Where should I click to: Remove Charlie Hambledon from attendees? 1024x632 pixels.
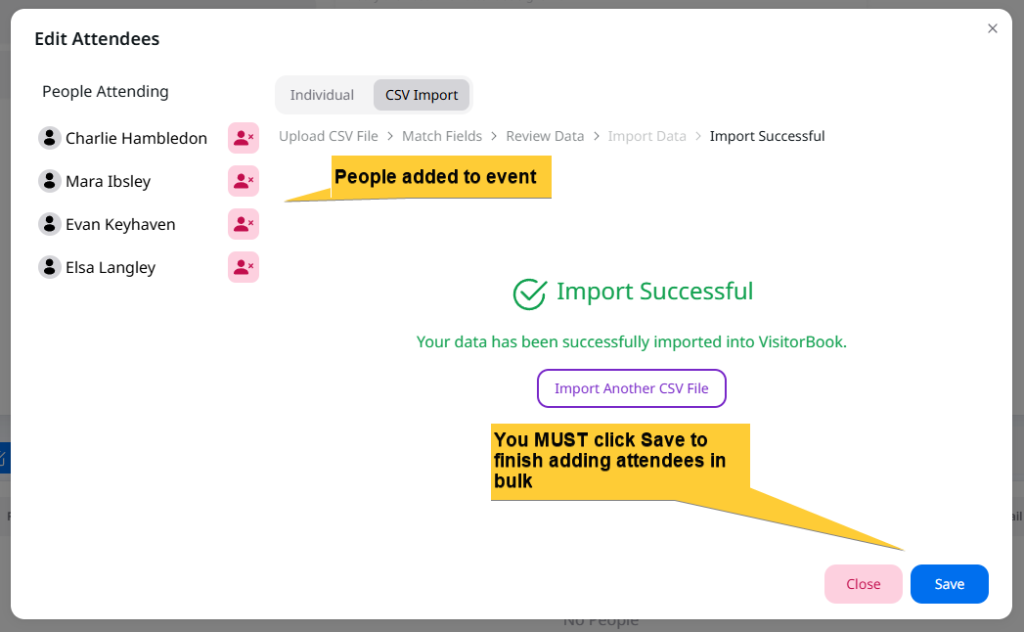pos(243,138)
